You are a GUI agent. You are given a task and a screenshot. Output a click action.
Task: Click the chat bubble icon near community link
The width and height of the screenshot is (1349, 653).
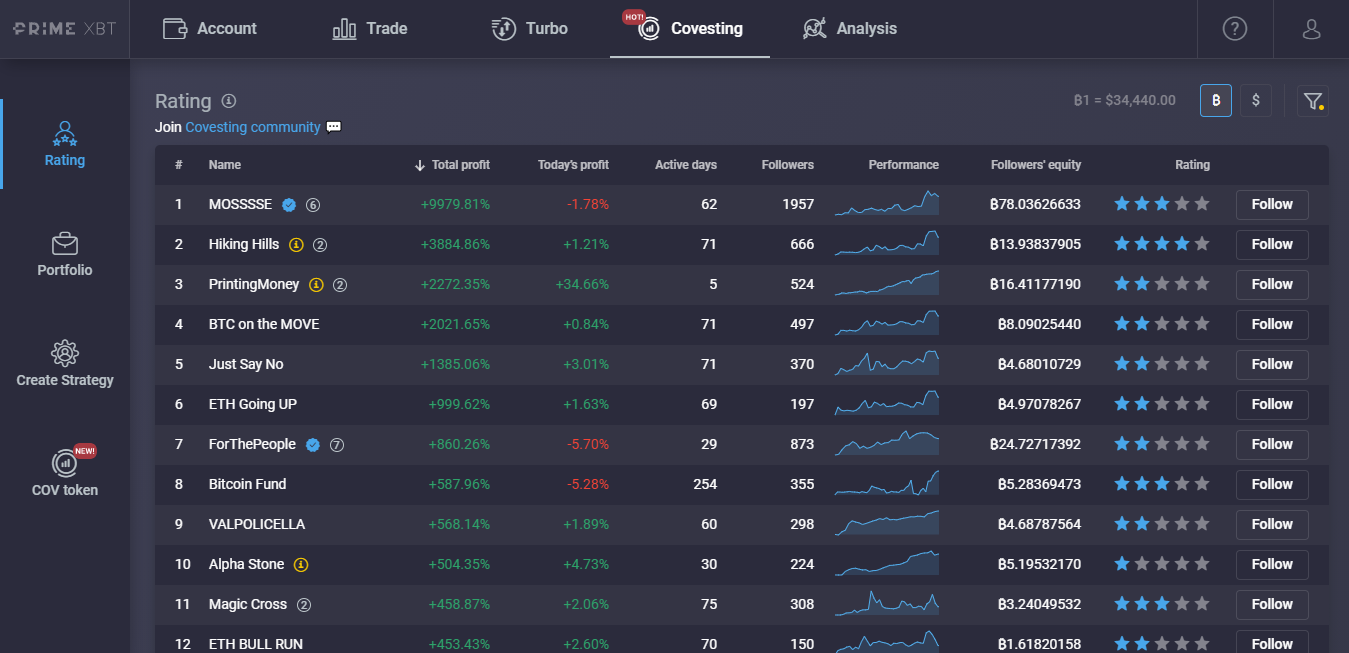click(x=334, y=127)
